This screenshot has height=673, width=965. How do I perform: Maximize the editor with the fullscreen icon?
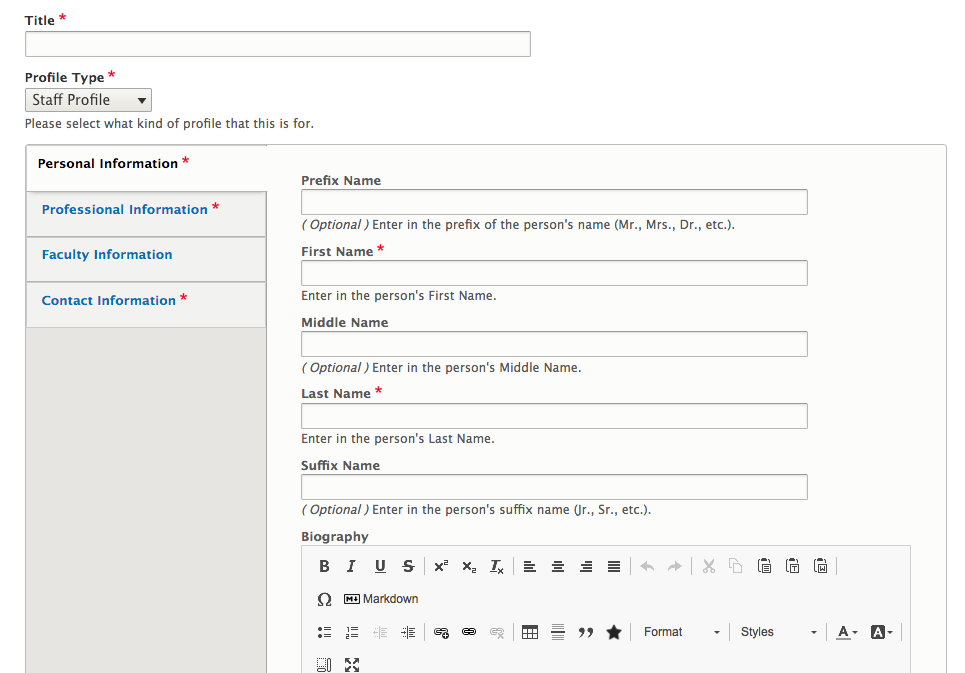(x=352, y=664)
